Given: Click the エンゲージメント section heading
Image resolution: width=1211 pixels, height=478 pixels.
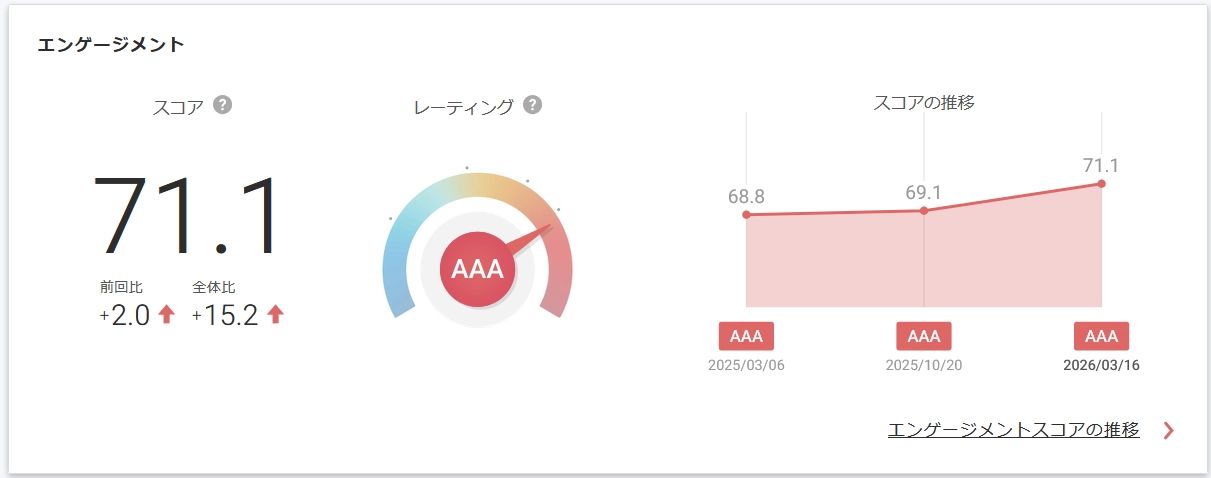Looking at the screenshot, I should click(x=111, y=45).
